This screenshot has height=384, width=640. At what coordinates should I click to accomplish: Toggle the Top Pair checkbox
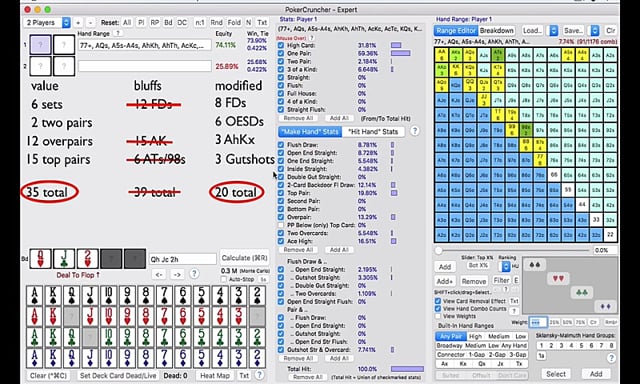click(x=281, y=193)
